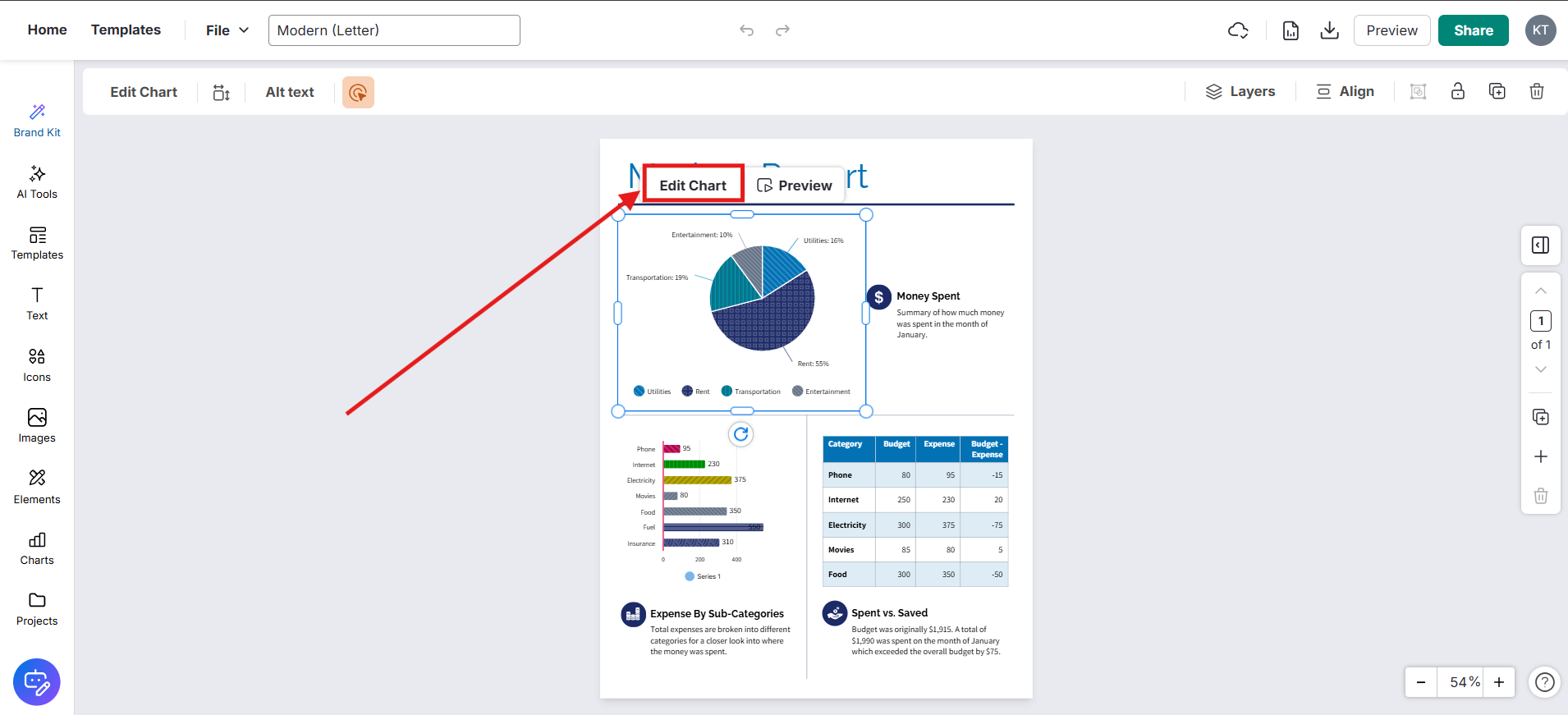Open the Layers panel dropdown
Viewport: 1568px width, 715px height.
1240,92
